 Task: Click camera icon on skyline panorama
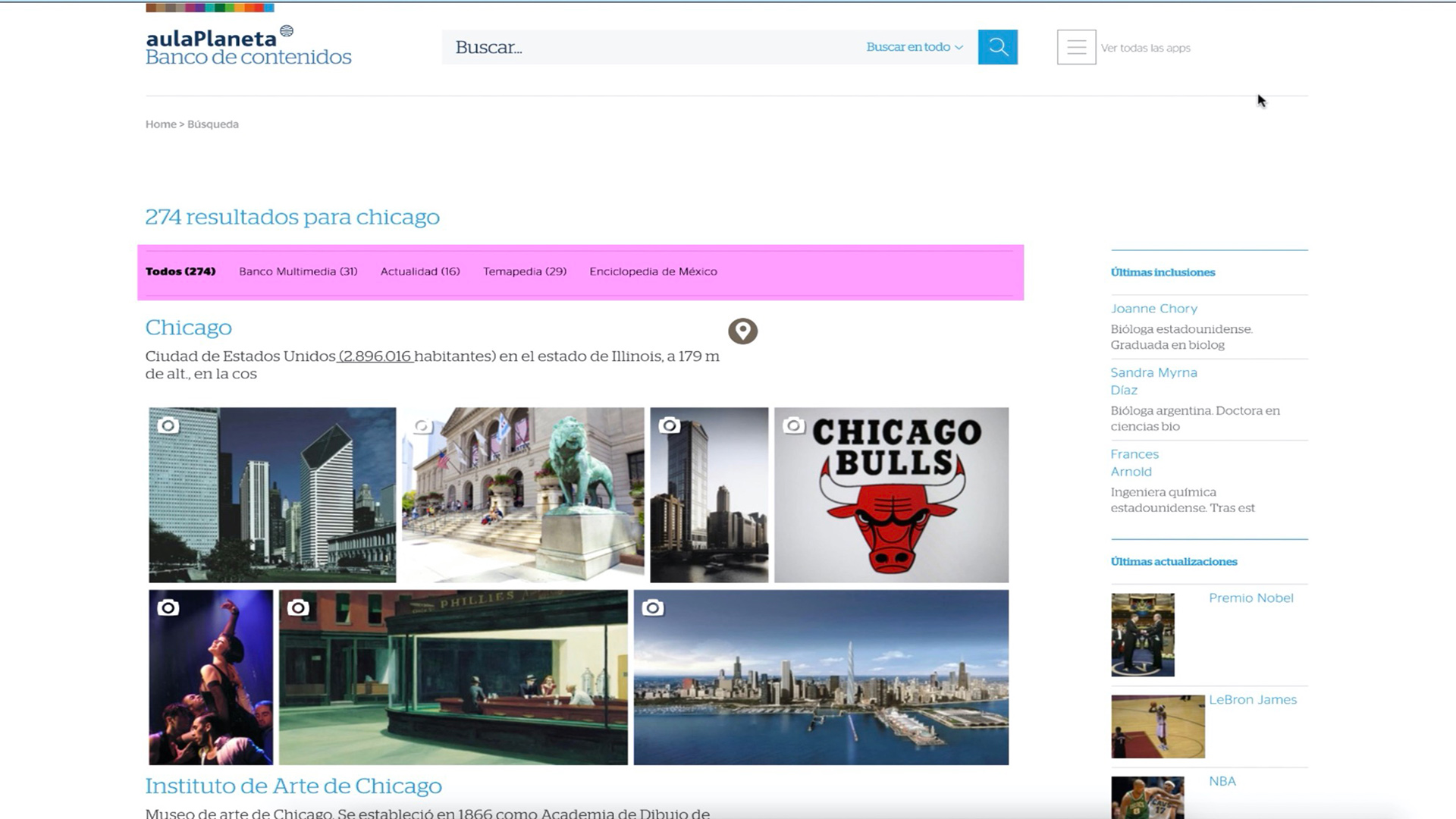pos(652,607)
